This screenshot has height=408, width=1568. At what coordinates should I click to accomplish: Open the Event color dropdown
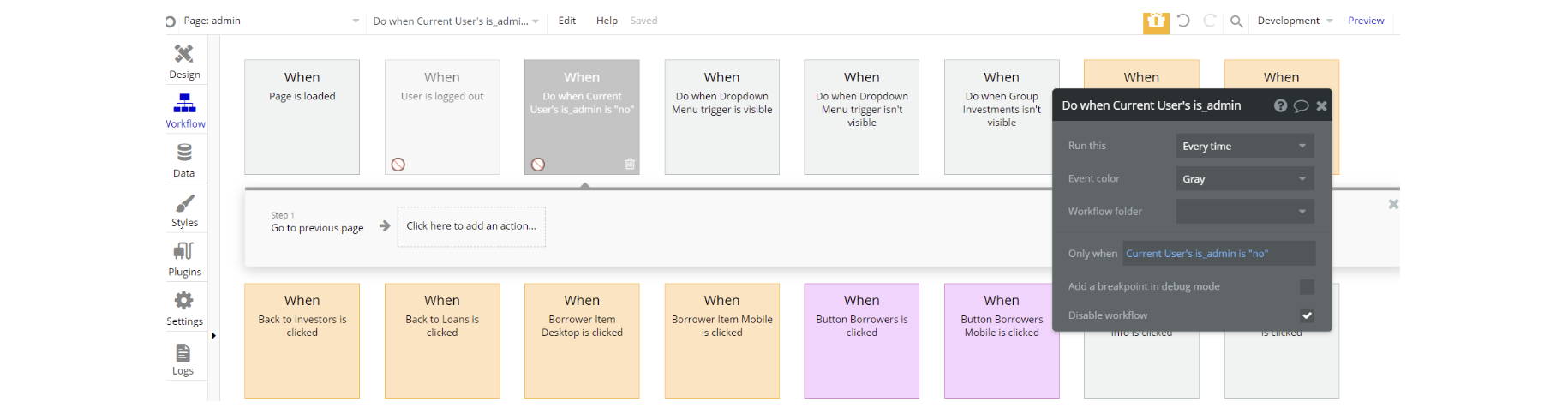(1244, 179)
